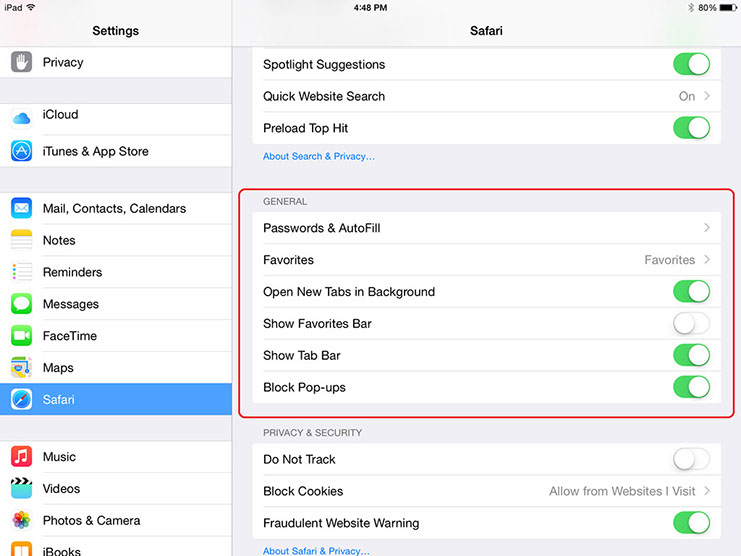
Task: Open About Safari & Privacy link
Action: point(316,551)
